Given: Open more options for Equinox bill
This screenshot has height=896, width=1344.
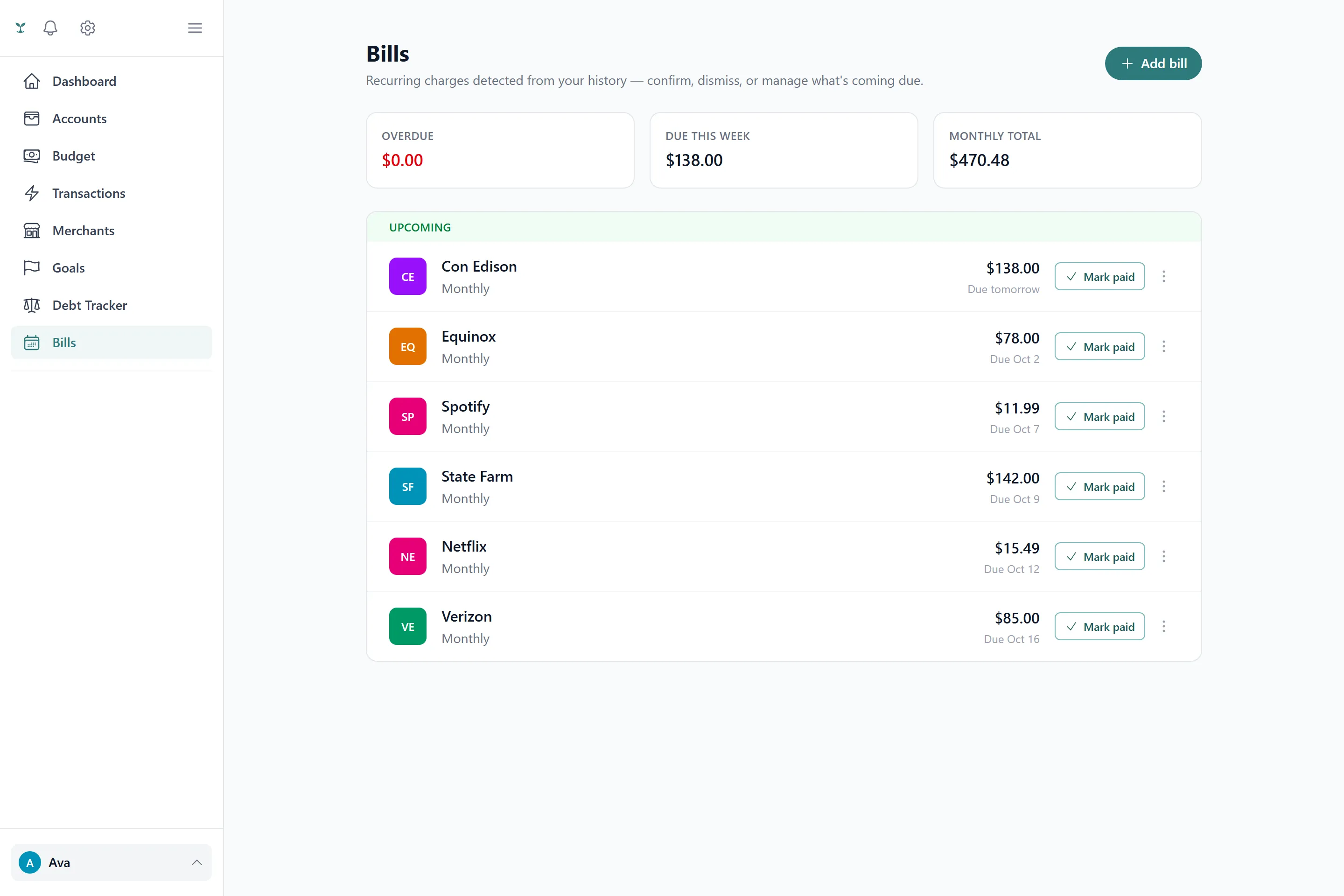Looking at the screenshot, I should [x=1163, y=346].
